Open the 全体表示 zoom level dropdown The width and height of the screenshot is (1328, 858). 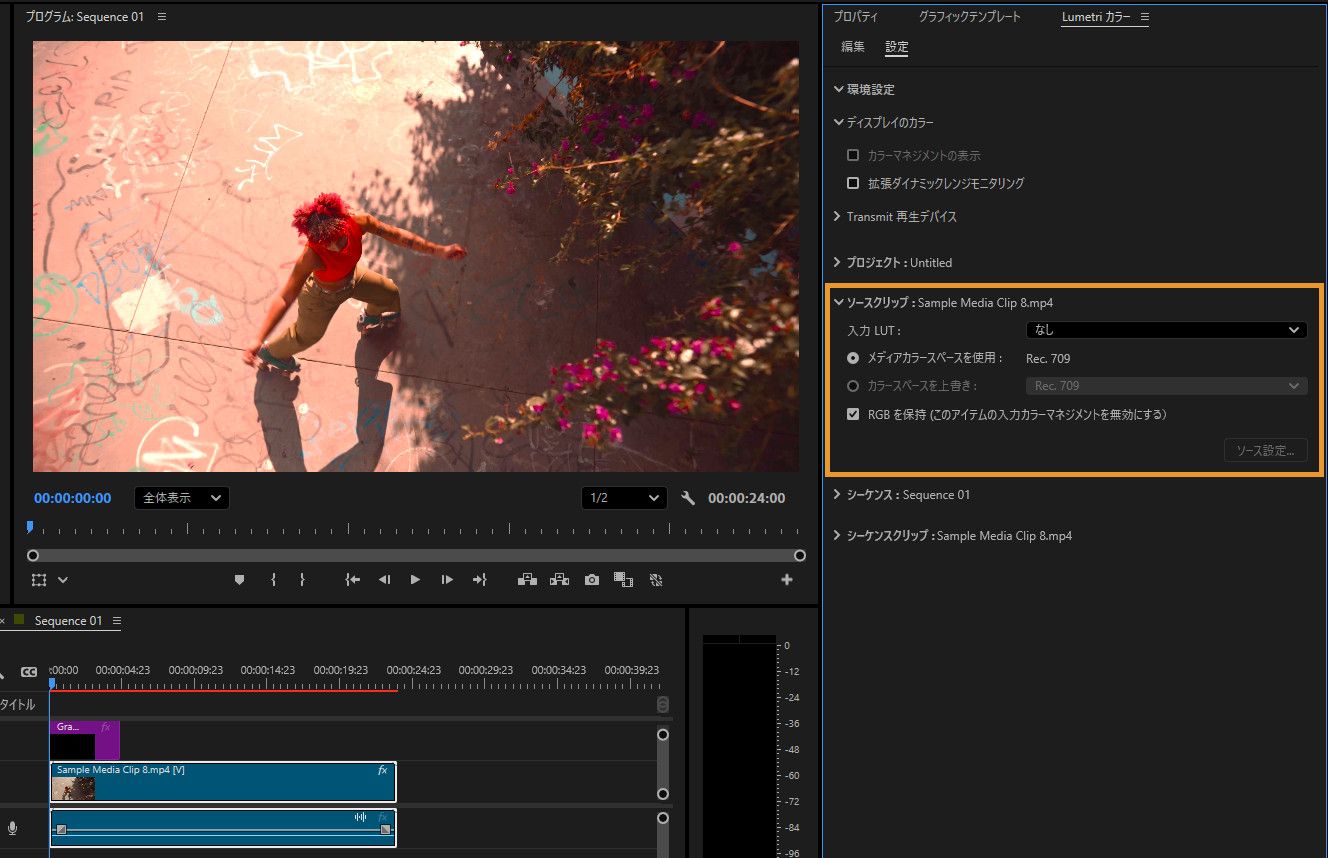point(181,498)
